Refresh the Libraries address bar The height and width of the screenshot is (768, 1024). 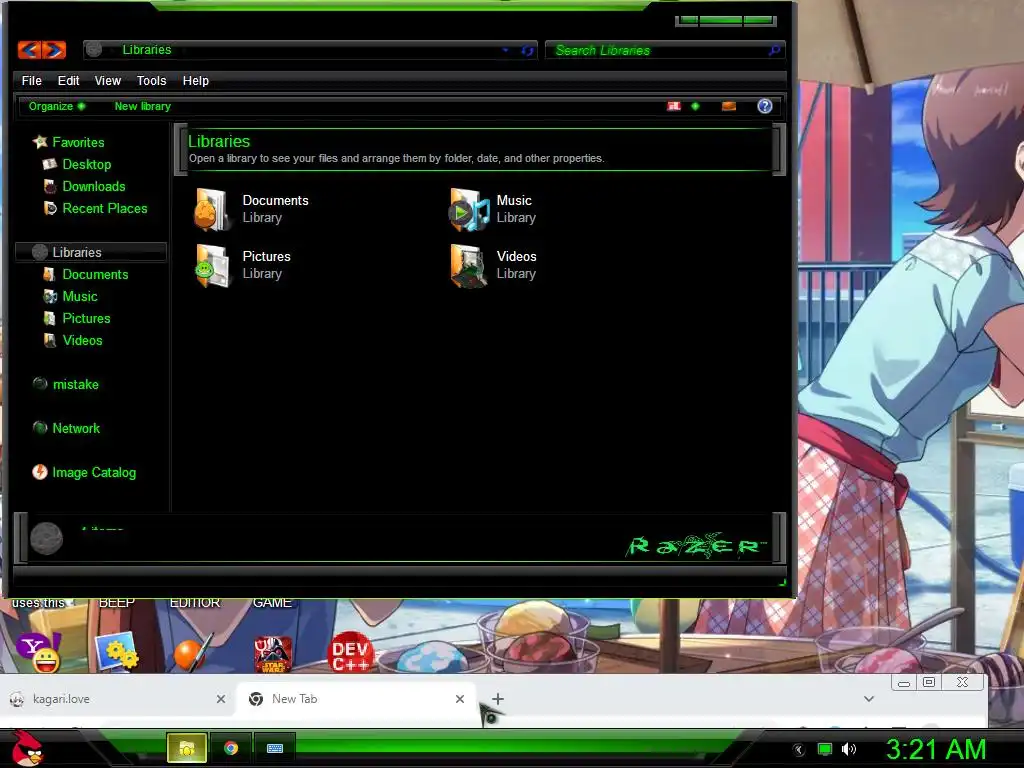pos(528,50)
